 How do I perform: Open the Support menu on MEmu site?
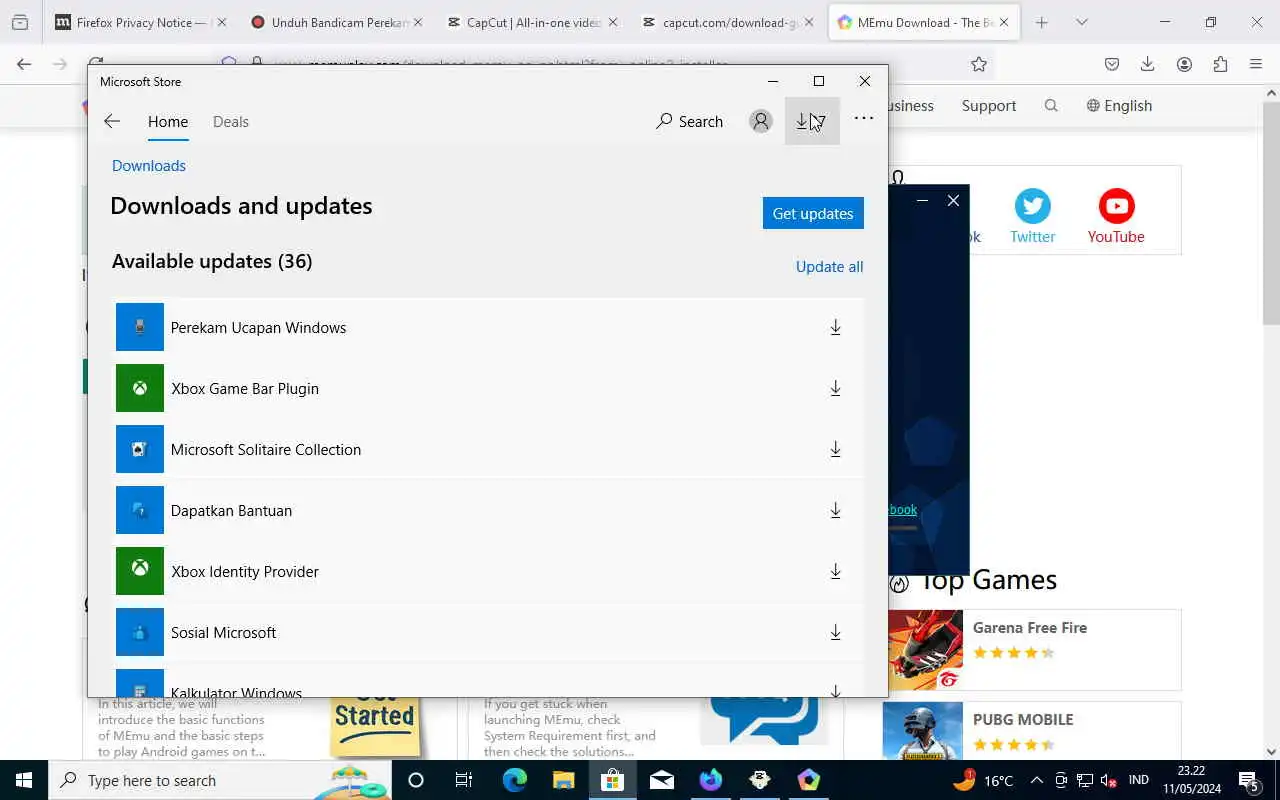[989, 105]
